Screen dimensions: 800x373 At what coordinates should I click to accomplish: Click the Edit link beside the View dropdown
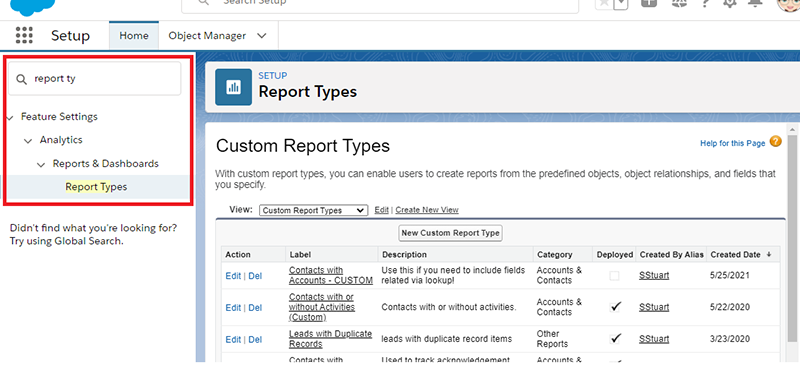click(381, 210)
